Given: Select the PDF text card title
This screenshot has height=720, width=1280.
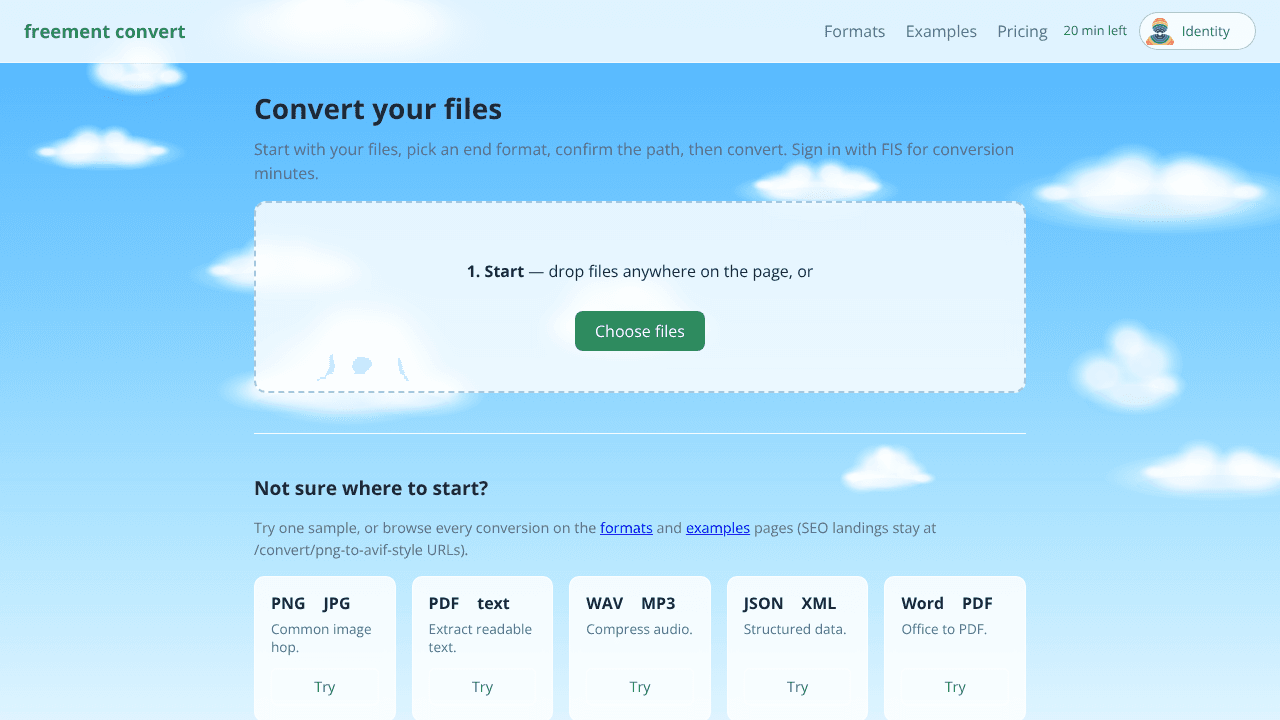Looking at the screenshot, I should pos(469,603).
